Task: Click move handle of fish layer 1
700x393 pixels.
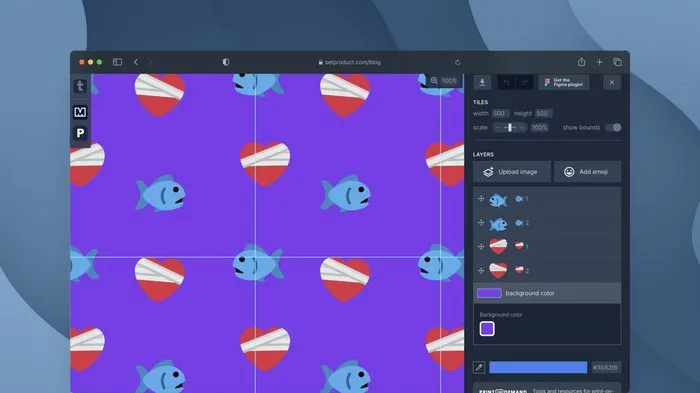Action: pyautogui.click(x=481, y=199)
